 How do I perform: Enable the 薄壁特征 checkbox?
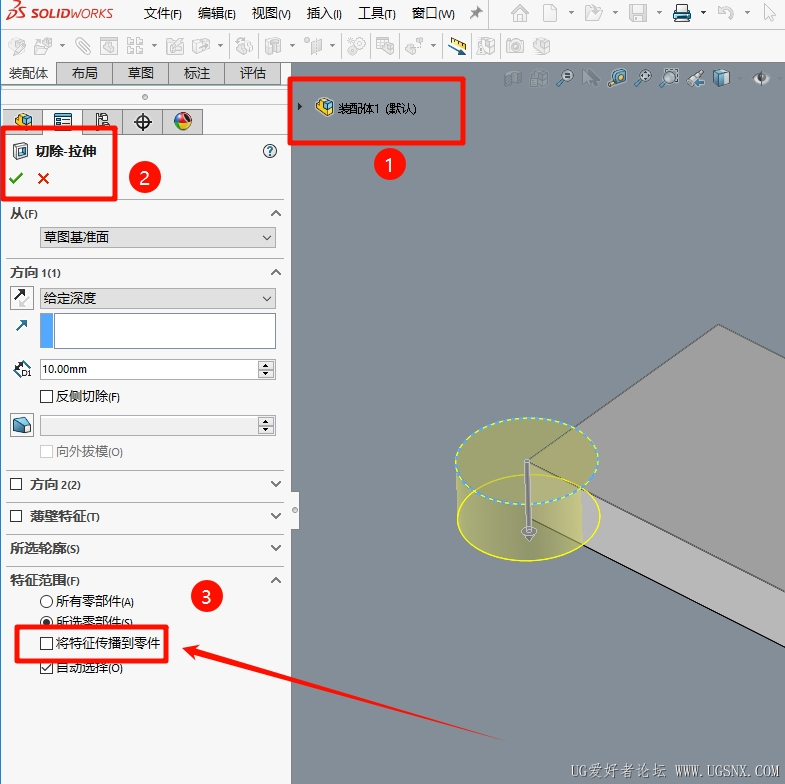tap(16, 516)
